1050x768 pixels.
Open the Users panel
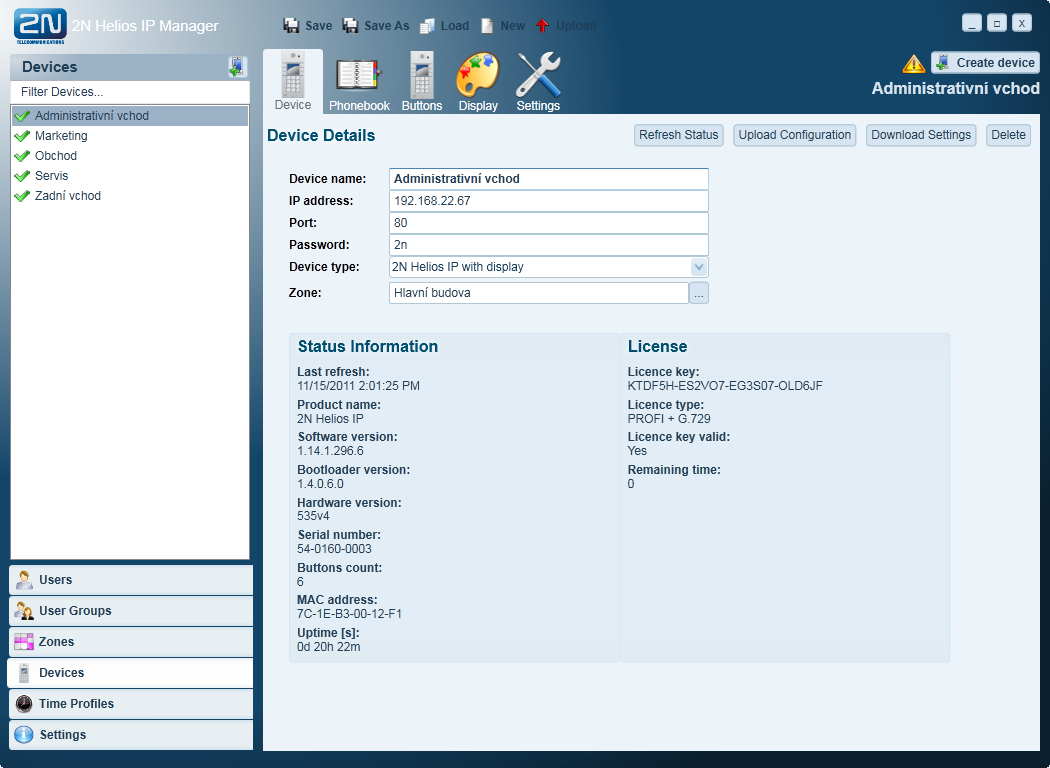click(131, 580)
